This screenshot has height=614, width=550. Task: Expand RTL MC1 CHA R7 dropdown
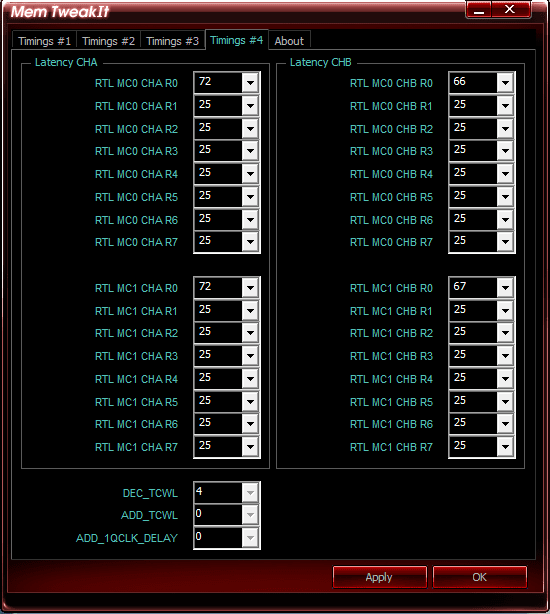(250, 447)
